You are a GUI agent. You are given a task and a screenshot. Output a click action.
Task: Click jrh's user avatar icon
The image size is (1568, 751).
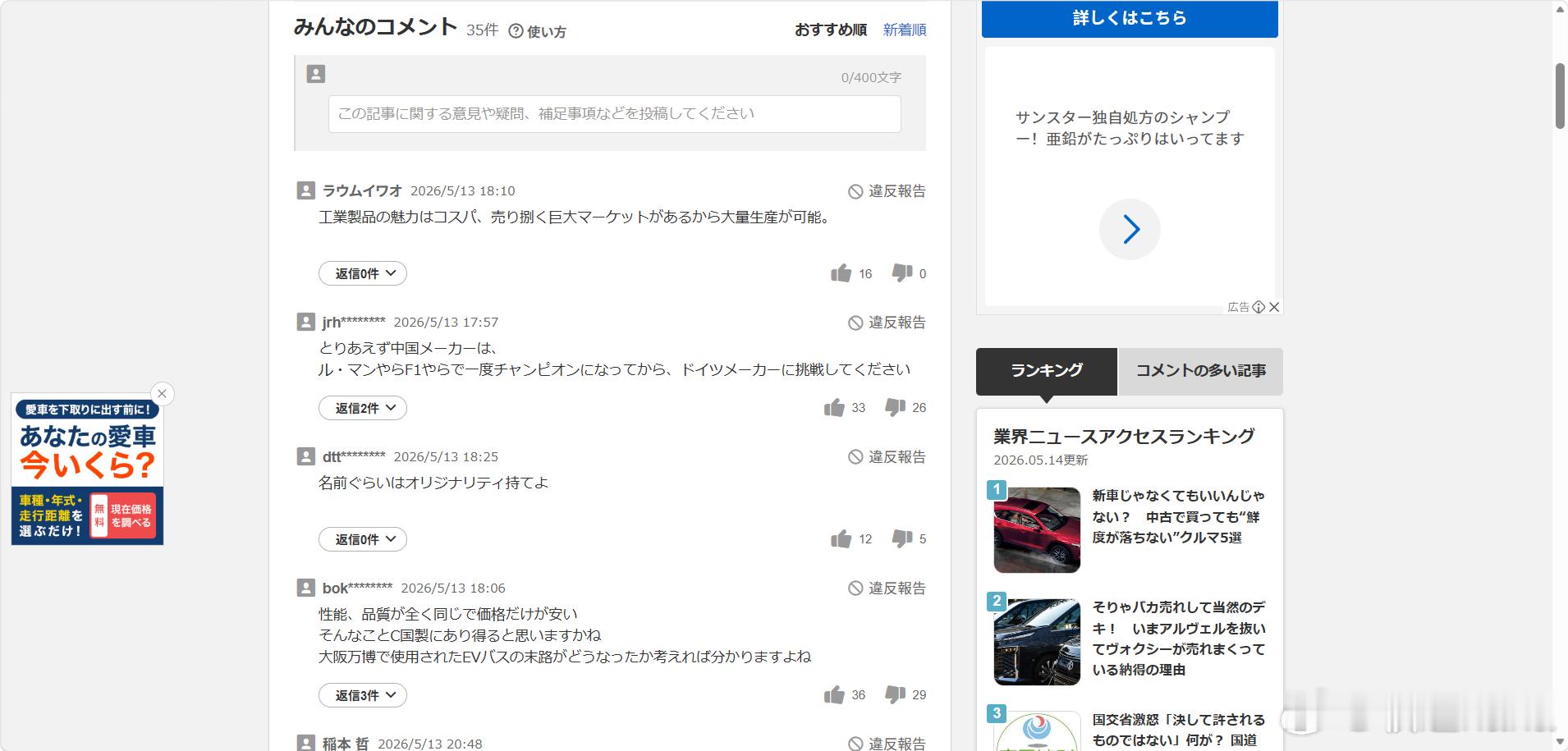(305, 322)
